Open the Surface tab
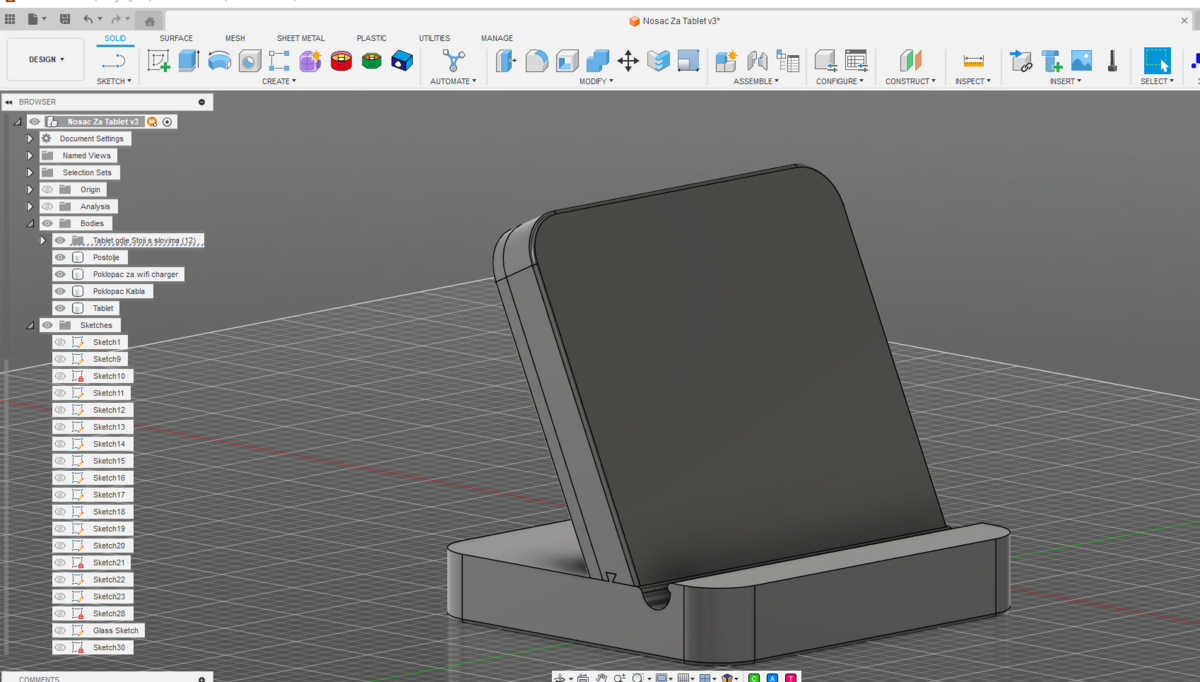Viewport: 1200px width, 682px height. (x=176, y=38)
